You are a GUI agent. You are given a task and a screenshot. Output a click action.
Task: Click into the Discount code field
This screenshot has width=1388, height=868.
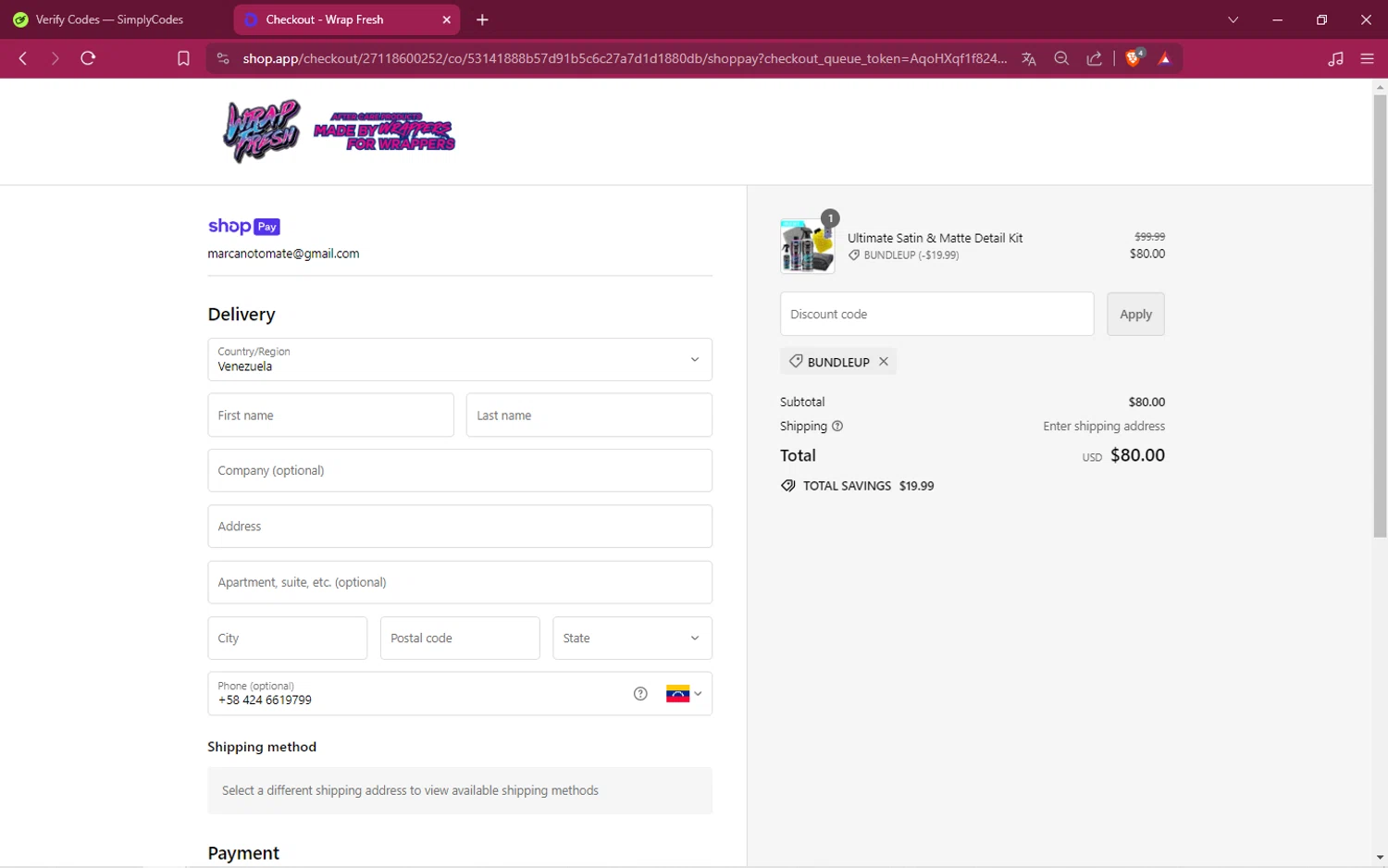(936, 314)
